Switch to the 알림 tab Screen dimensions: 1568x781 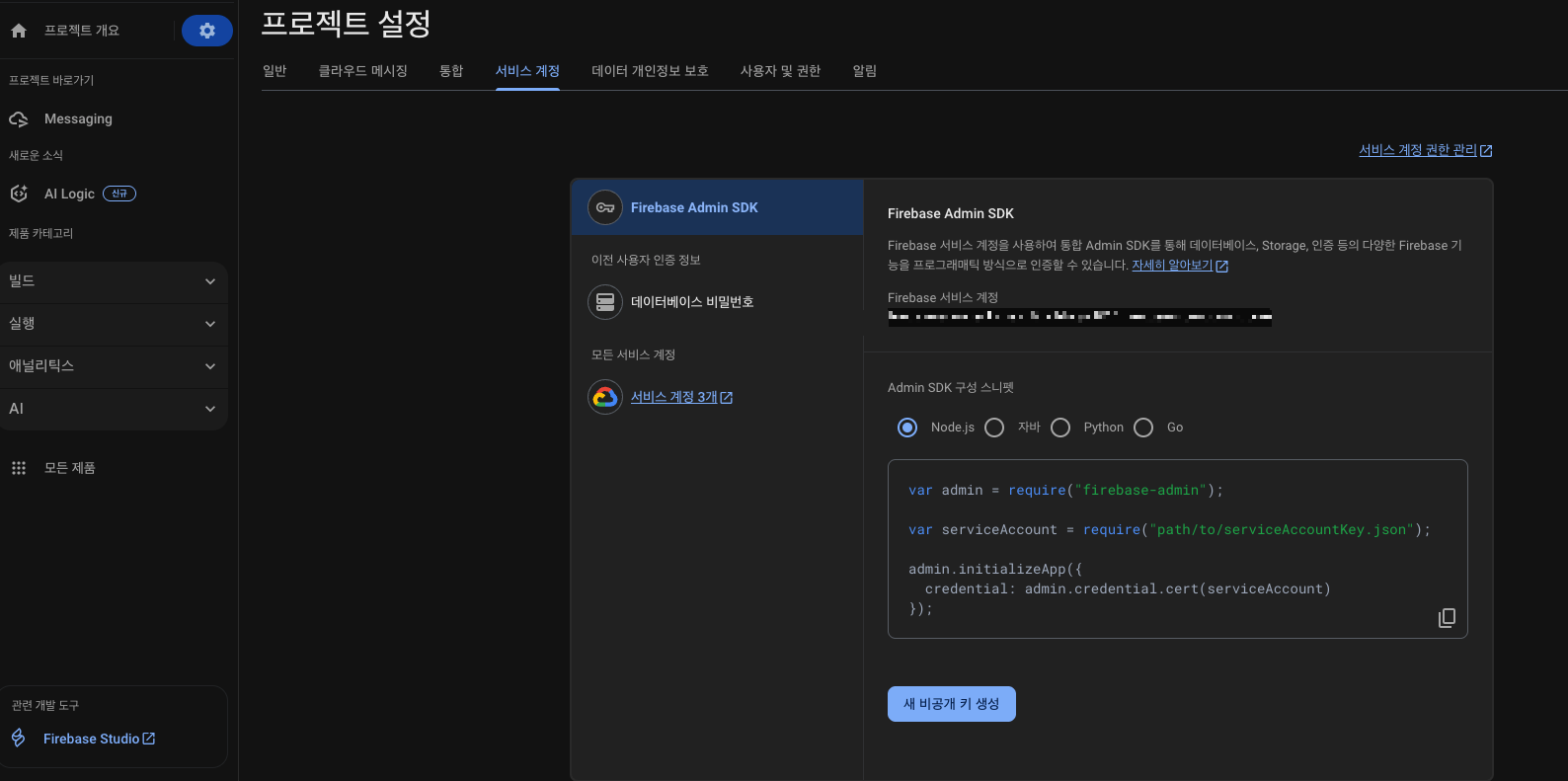tap(865, 71)
